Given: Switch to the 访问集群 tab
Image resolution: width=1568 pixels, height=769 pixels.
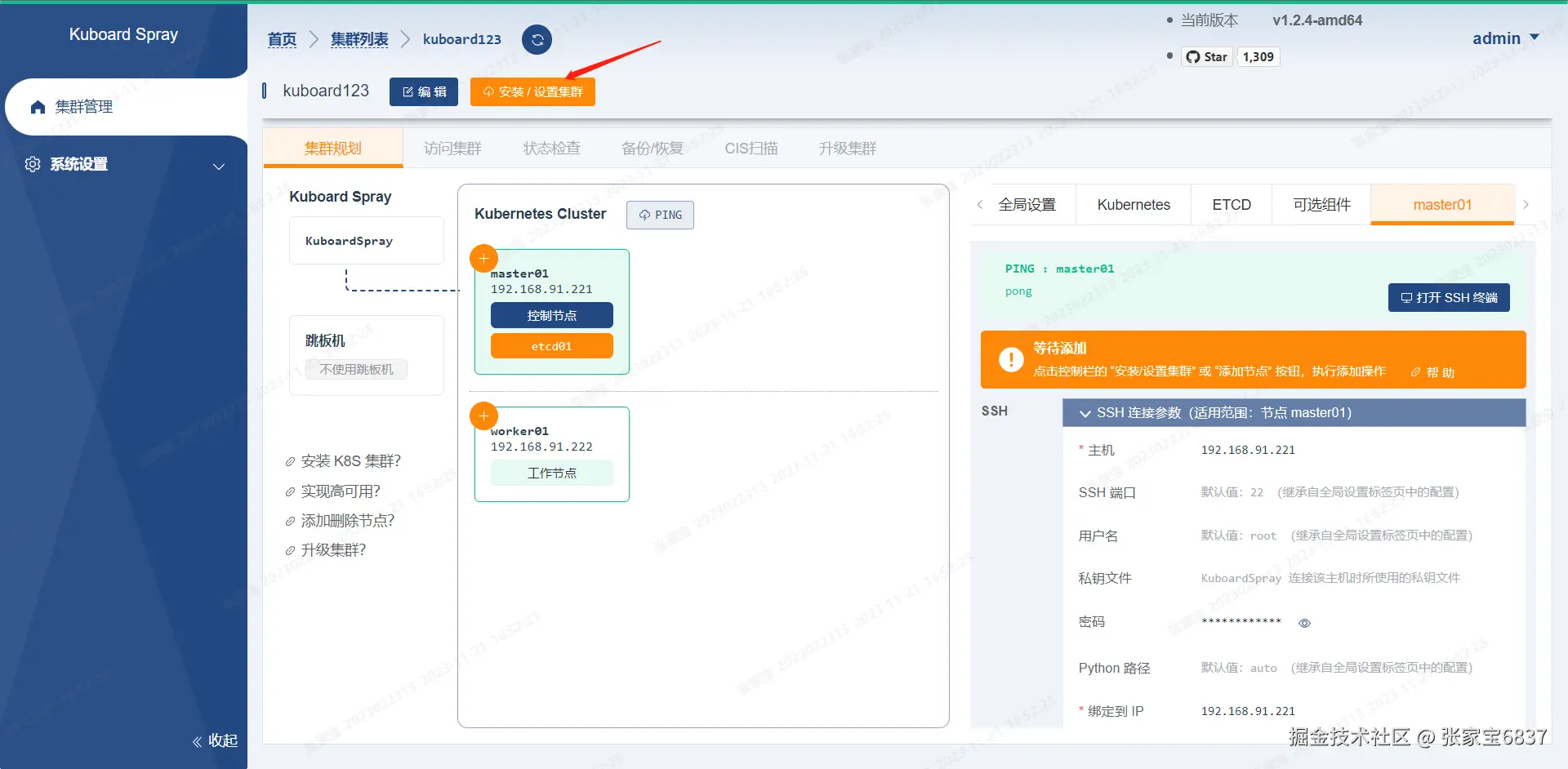Looking at the screenshot, I should [x=452, y=148].
